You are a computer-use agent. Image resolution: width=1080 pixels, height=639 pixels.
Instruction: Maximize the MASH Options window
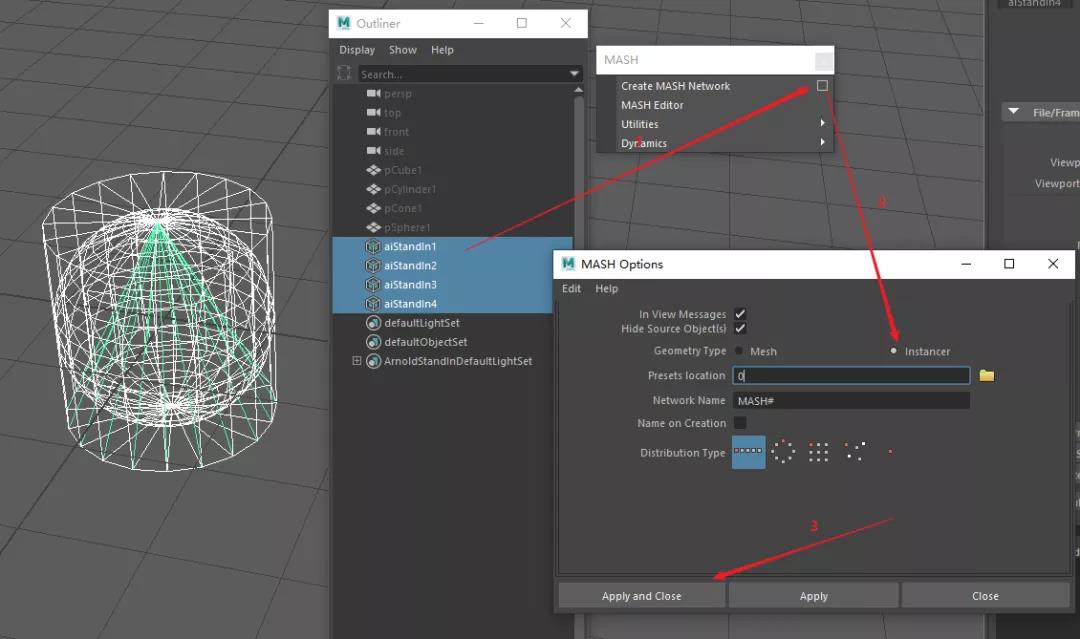(1008, 264)
